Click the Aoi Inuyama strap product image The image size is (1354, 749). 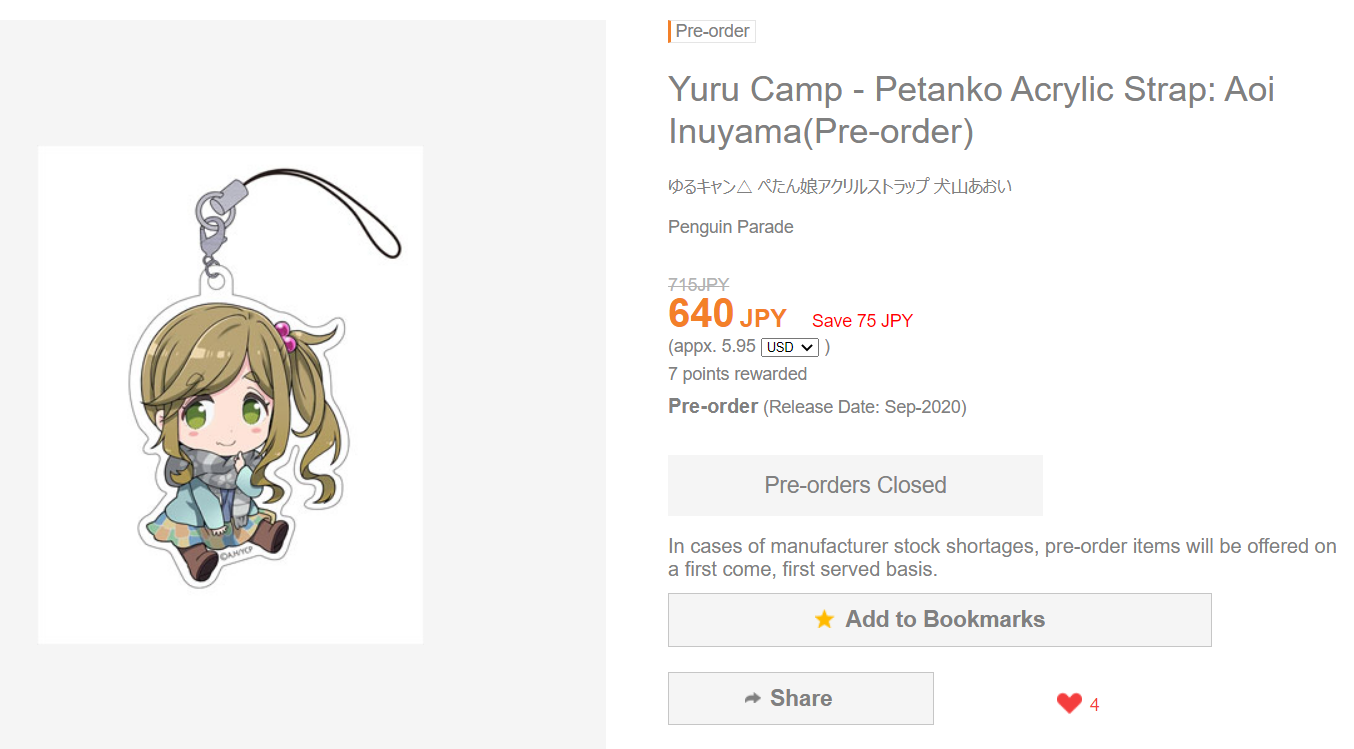tap(230, 395)
